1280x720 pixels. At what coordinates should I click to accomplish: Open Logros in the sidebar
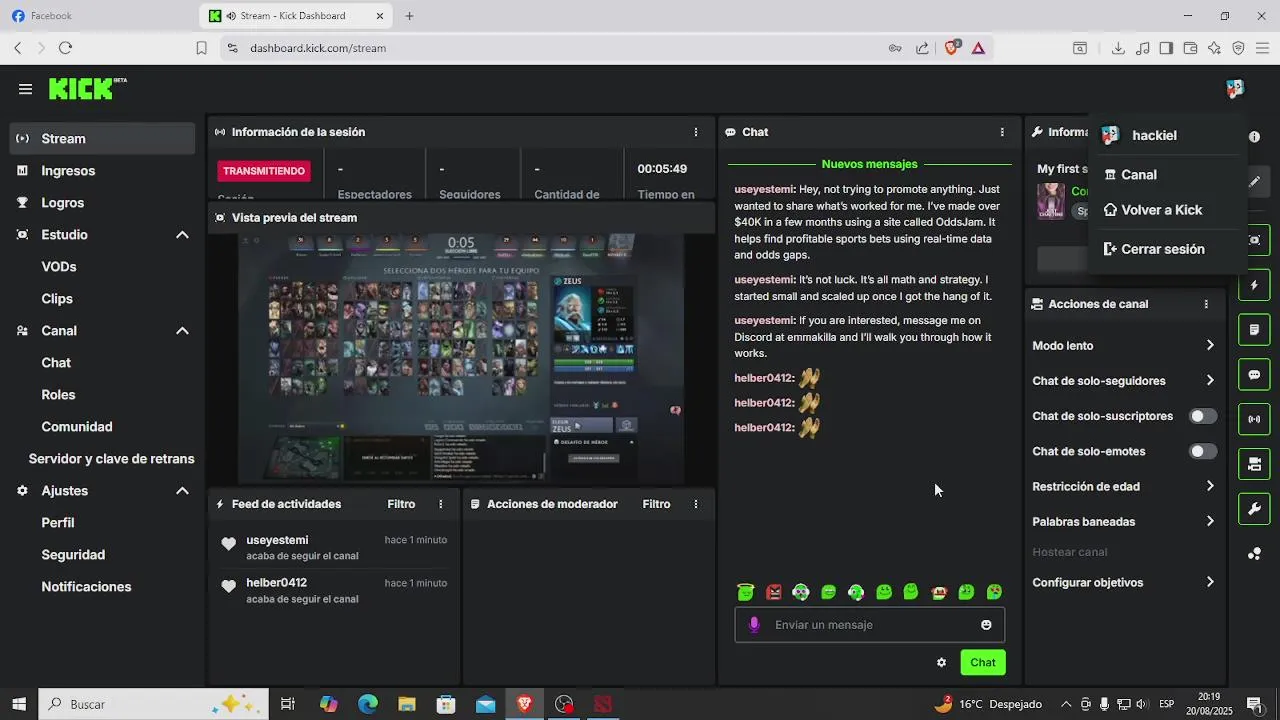(x=102, y=203)
